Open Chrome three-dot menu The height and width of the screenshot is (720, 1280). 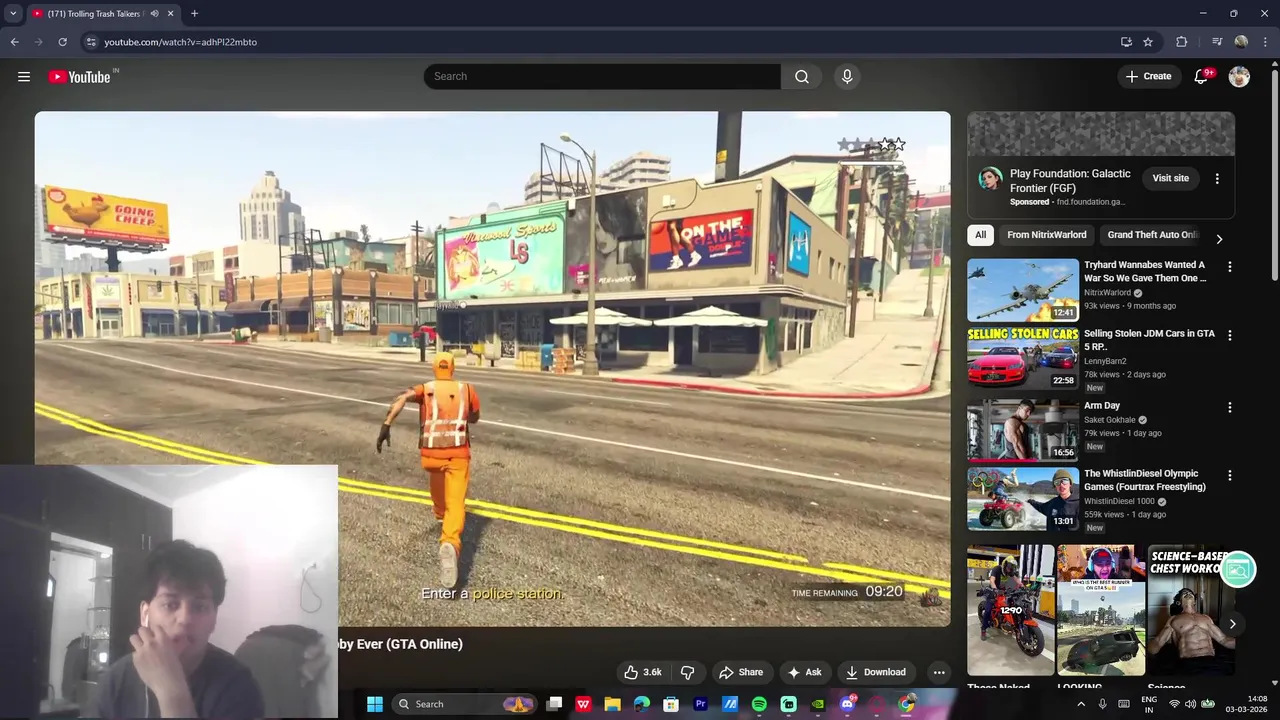[1266, 42]
